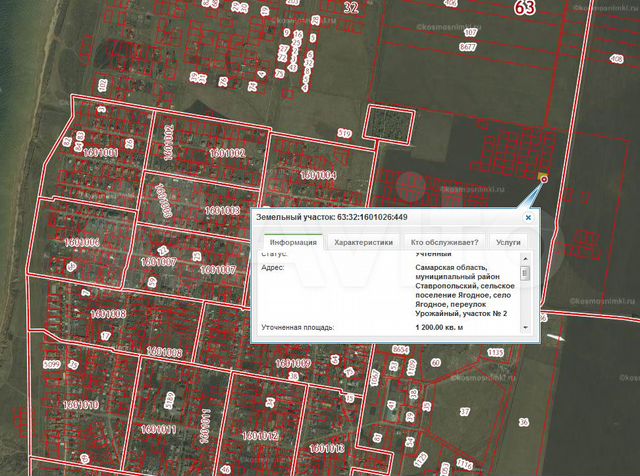Image resolution: width=640 pixels, height=476 pixels.
Task: Click cadastral block label 1601006
Action: [82, 242]
